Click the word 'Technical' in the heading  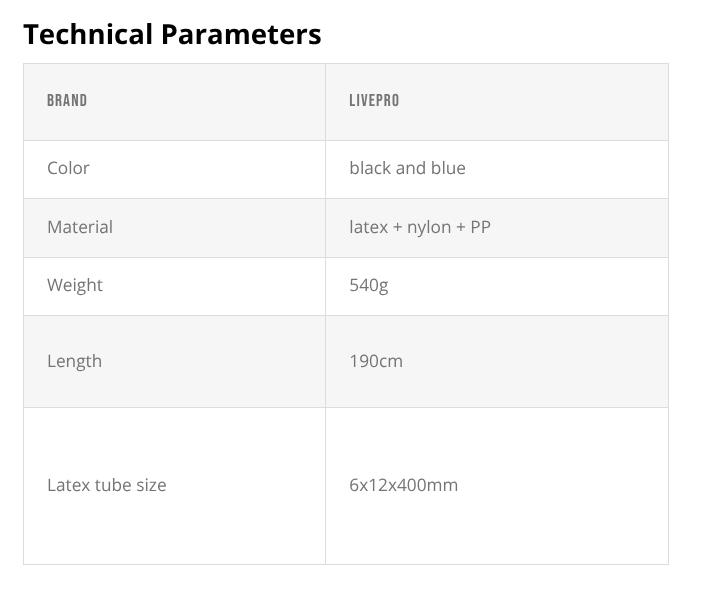point(84,34)
